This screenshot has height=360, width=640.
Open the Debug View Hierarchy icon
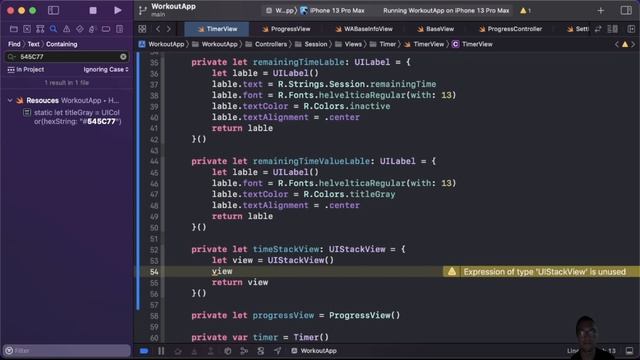pyautogui.click(x=228, y=351)
